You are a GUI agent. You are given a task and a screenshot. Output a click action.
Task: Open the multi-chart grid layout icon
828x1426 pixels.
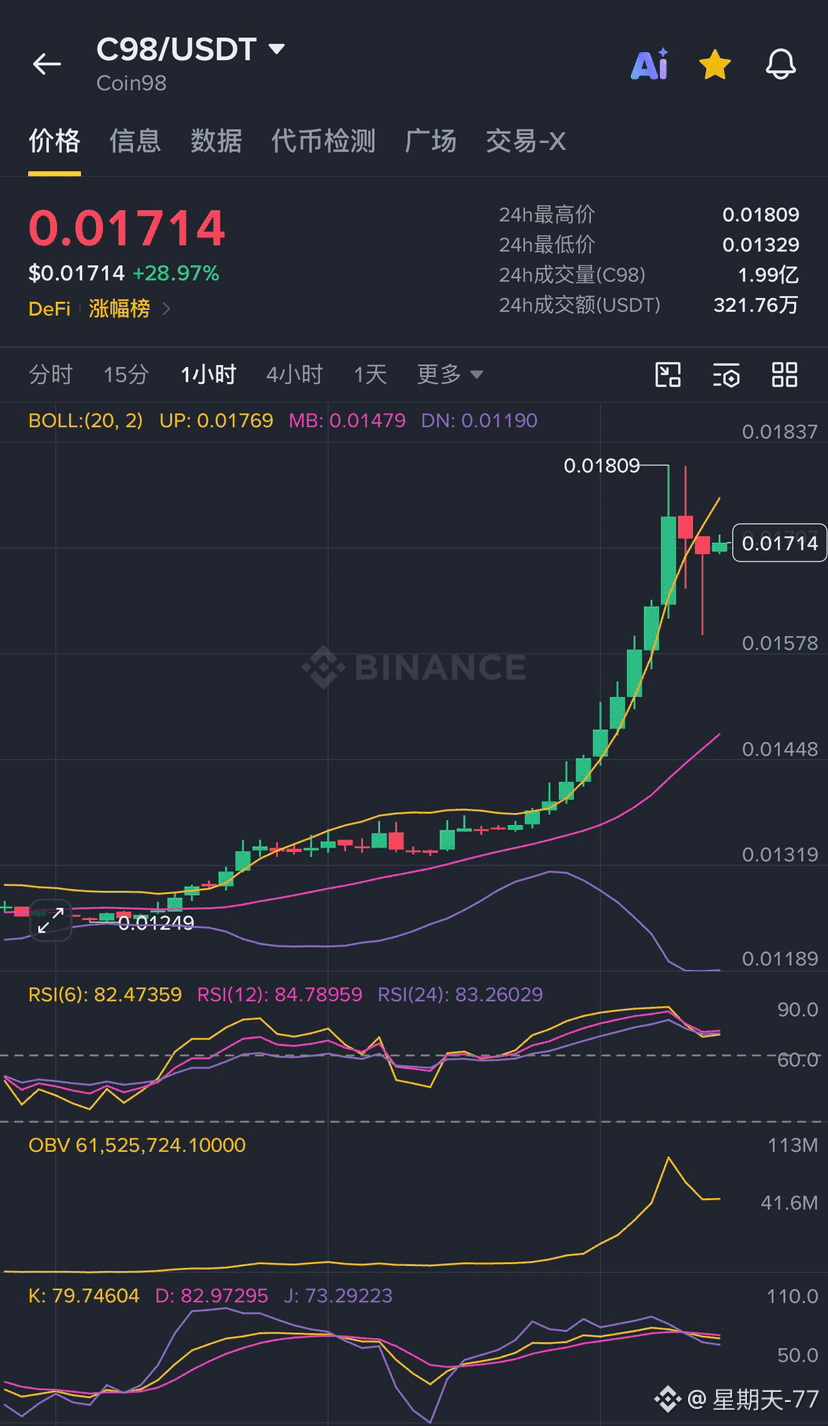click(x=785, y=375)
